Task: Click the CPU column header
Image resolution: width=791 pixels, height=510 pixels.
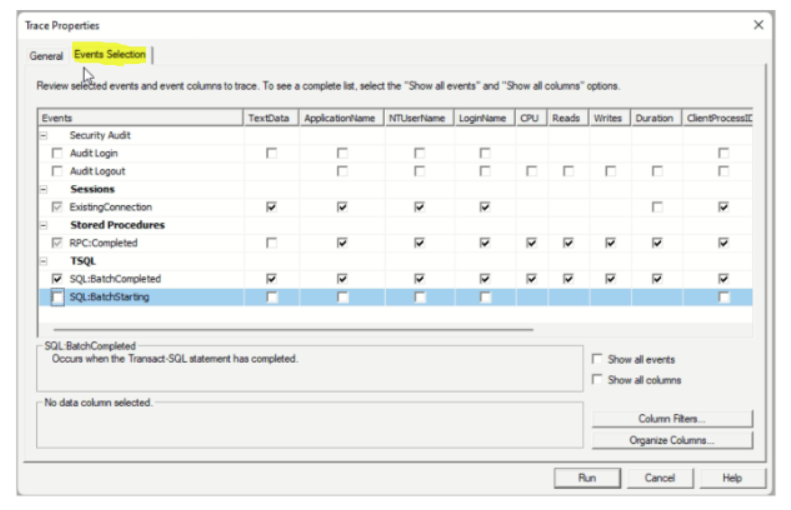Action: click(x=530, y=118)
